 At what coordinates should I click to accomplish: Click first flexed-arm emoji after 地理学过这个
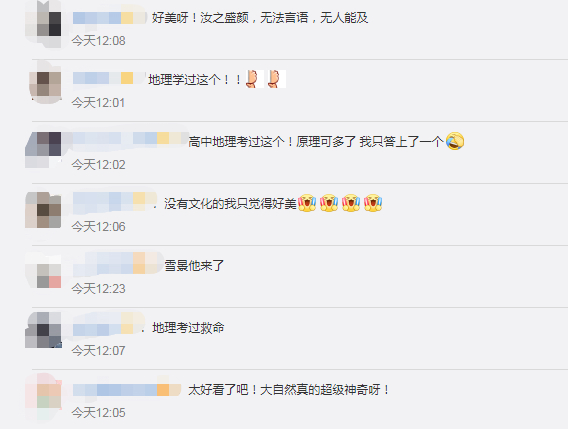click(x=255, y=79)
